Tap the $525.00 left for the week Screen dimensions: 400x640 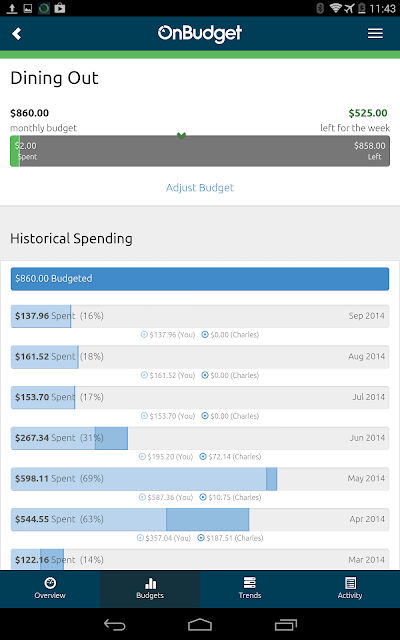pos(368,113)
